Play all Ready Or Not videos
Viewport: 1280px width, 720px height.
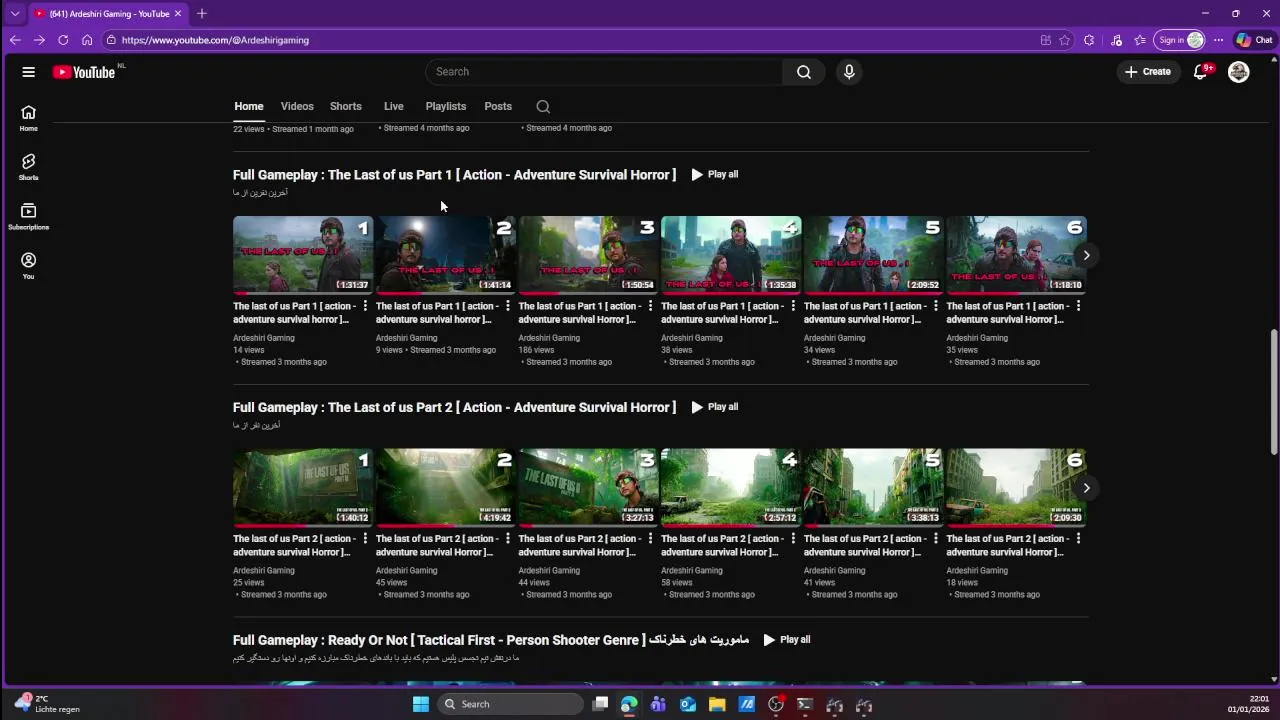click(787, 640)
